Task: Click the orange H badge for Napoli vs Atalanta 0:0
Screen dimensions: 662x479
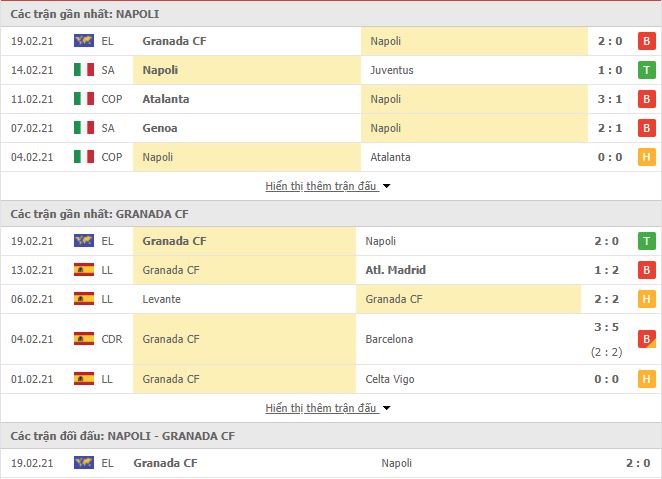Action: [x=646, y=157]
